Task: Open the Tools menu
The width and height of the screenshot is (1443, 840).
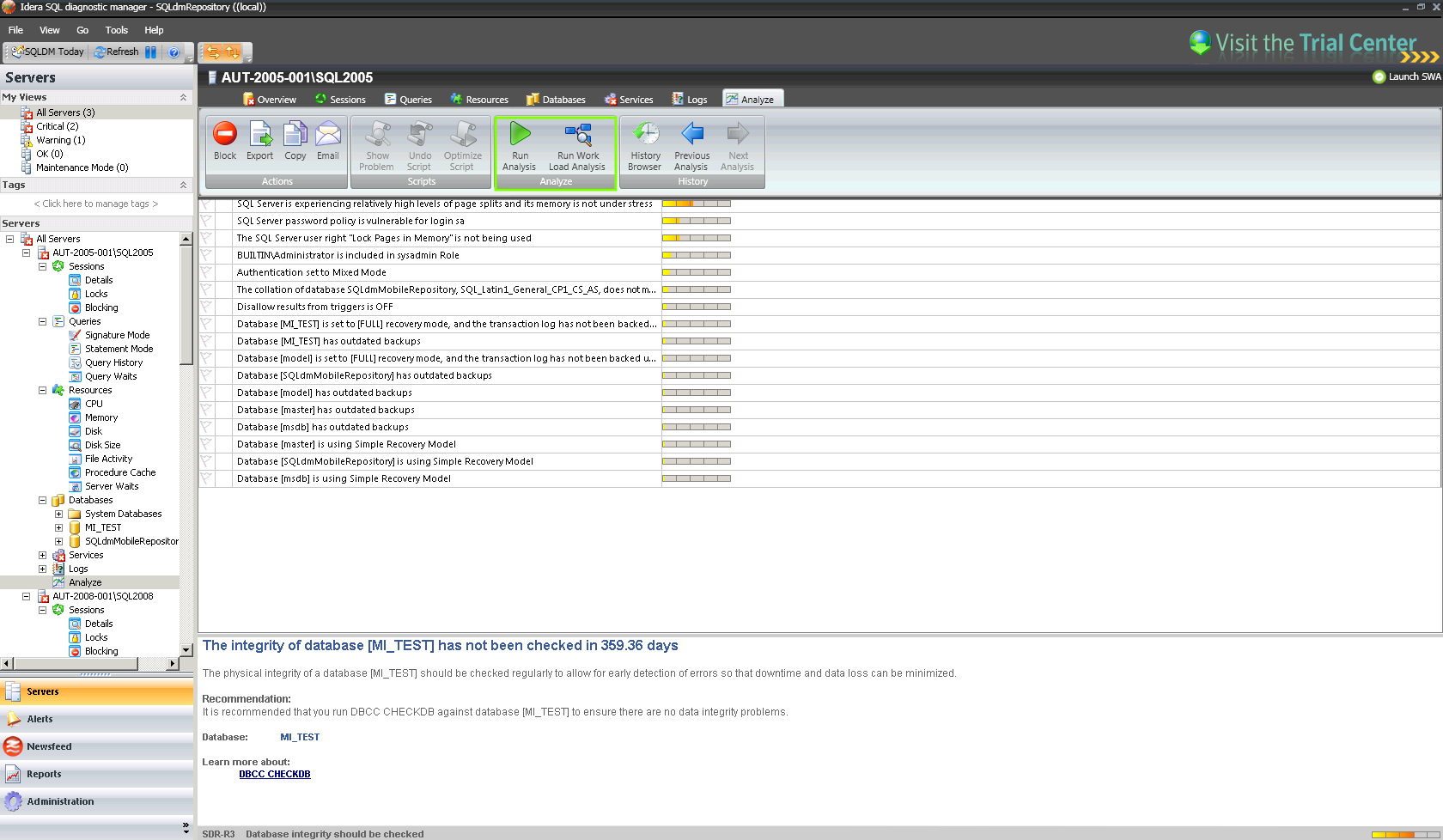Action: 117,30
